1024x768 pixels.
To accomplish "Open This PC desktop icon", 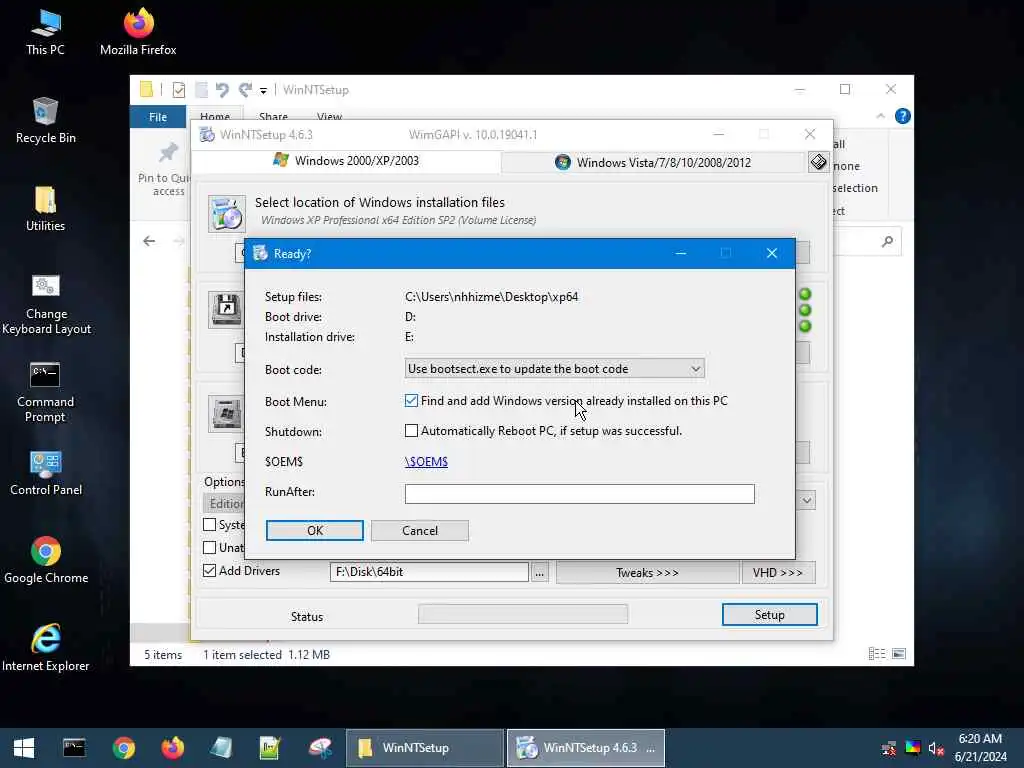I will (x=45, y=31).
